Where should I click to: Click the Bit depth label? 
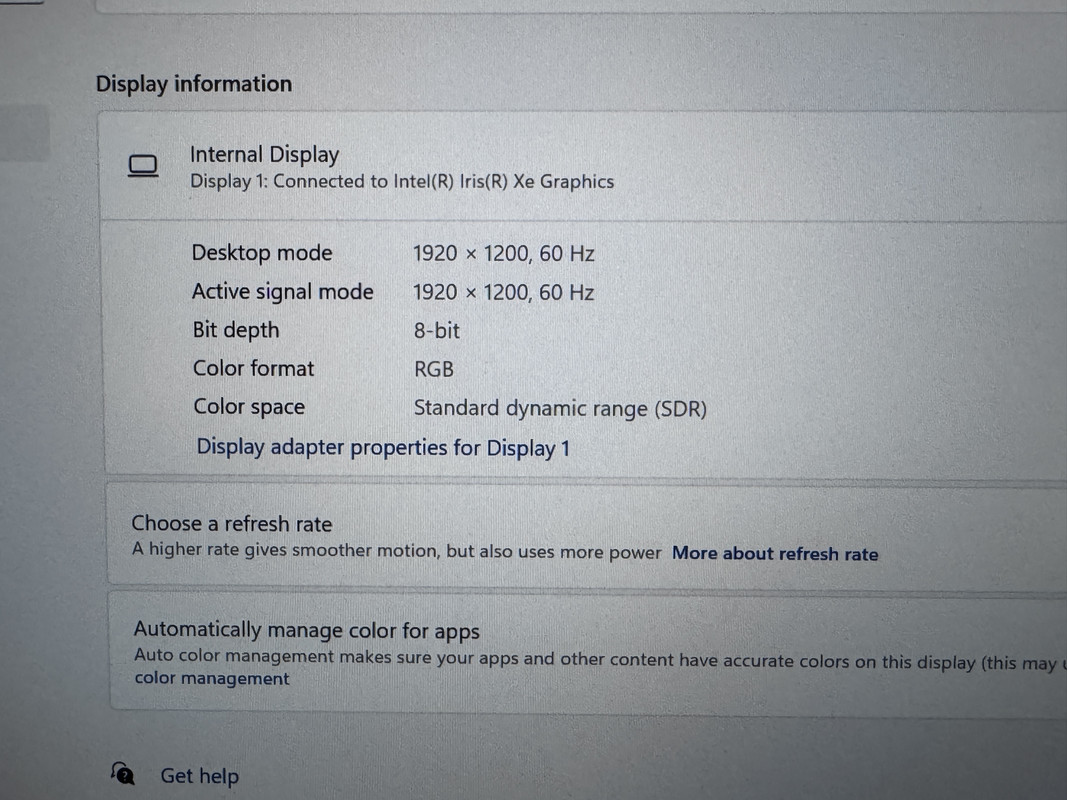[236, 330]
